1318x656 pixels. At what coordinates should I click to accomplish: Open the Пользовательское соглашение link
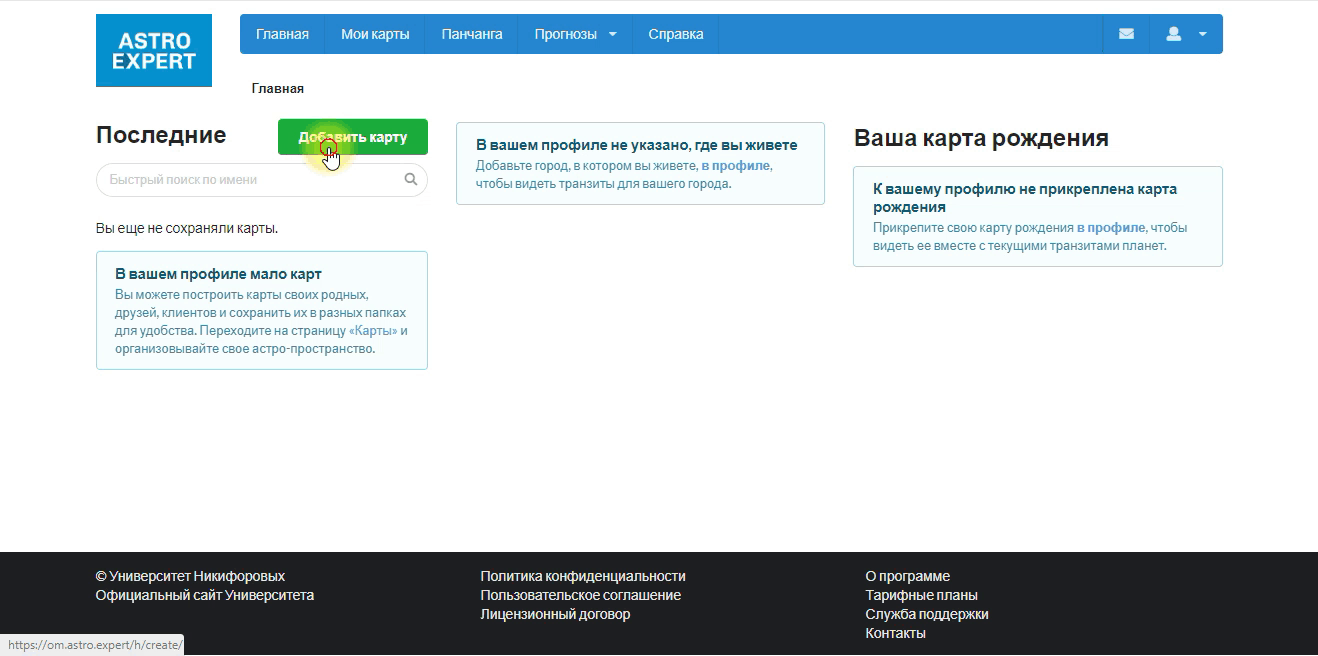(x=581, y=595)
